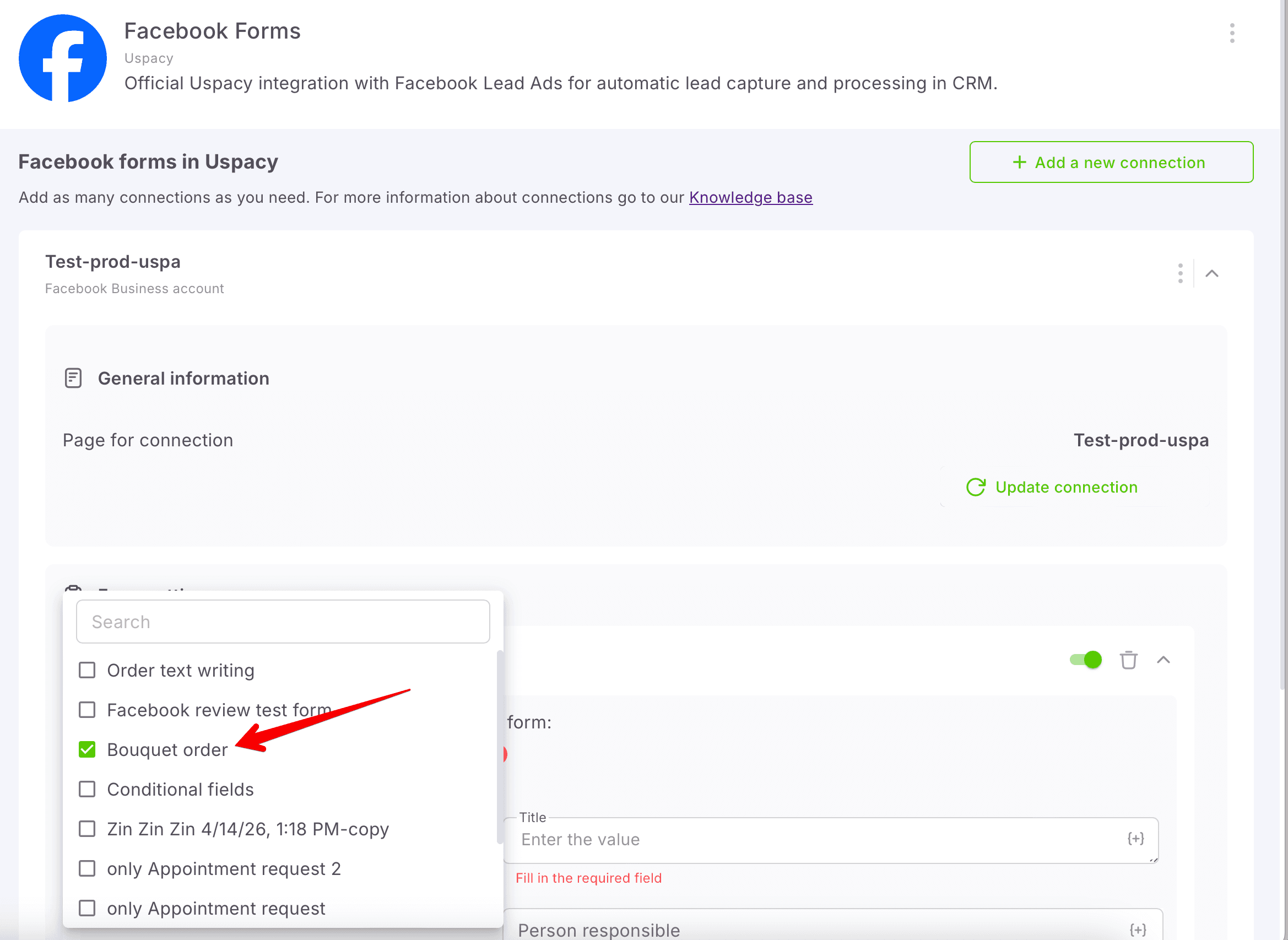Toggle the form enabled switch

[x=1085, y=660]
